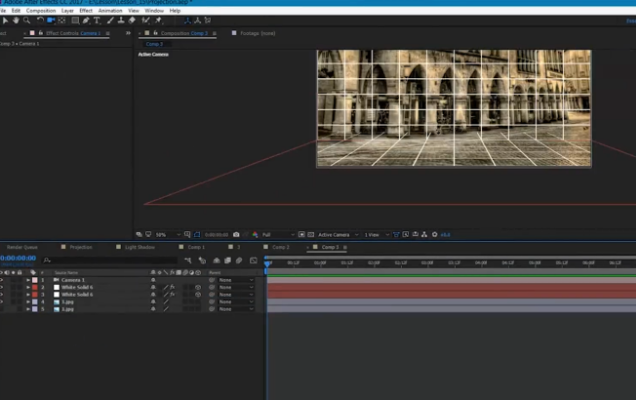Screen dimensions: 636x400
Task: Switch to the Light Shadow timeline tab
Action: (x=140, y=247)
